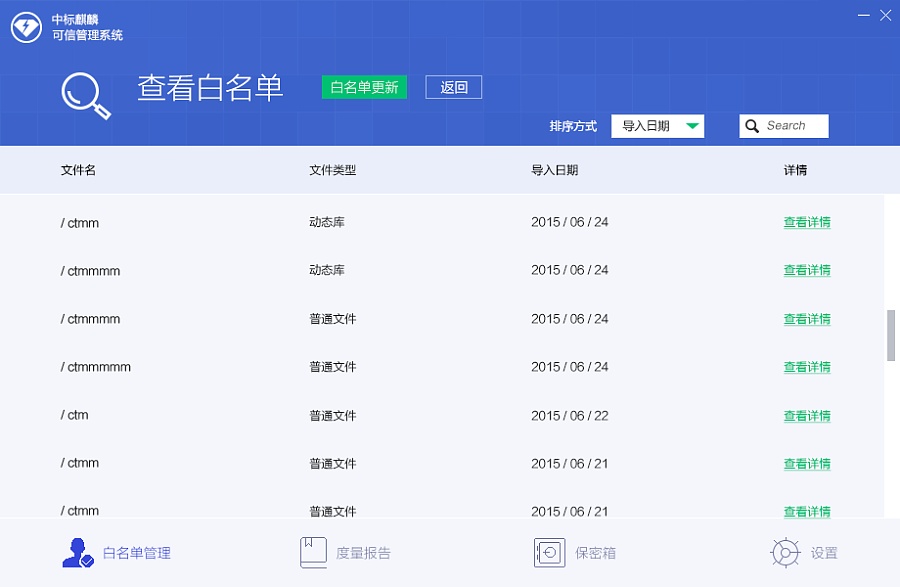Click the 白名单更新 green button
This screenshot has height=587, width=900.
(363, 87)
